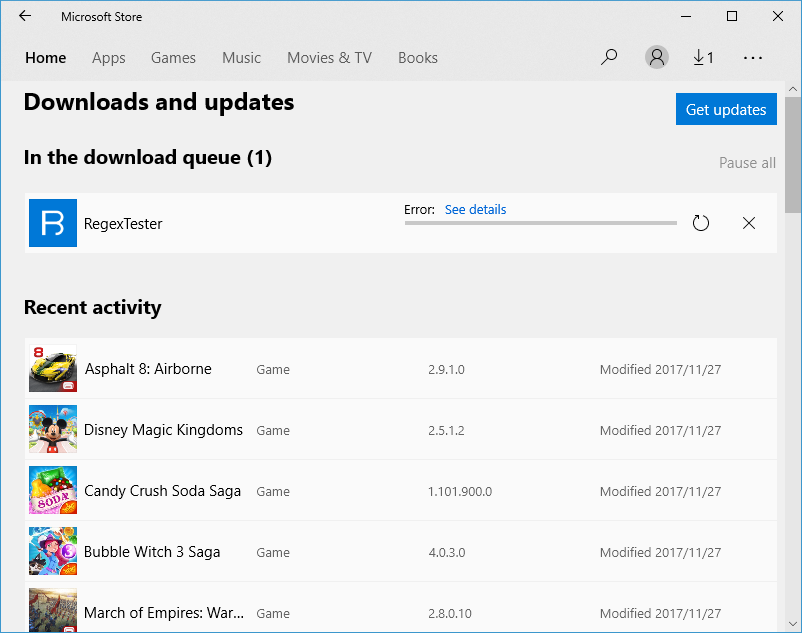The height and width of the screenshot is (633, 802).
Task: Maximize the Microsoft Store window
Action: pyautogui.click(x=732, y=16)
